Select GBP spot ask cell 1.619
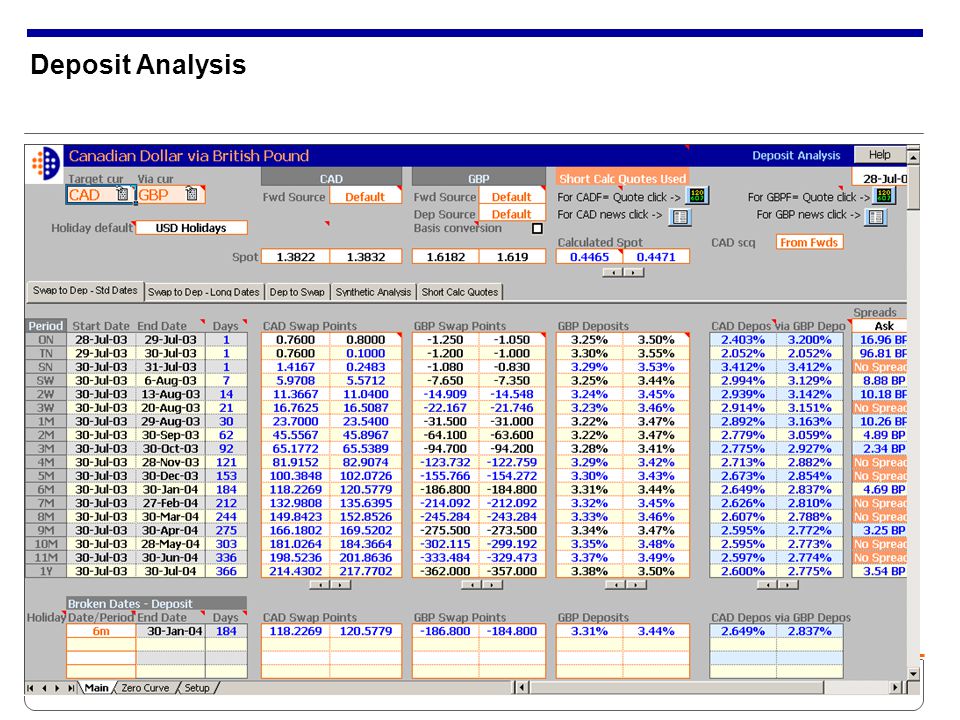Image resolution: width=960 pixels, height=720 pixels. (x=512, y=257)
